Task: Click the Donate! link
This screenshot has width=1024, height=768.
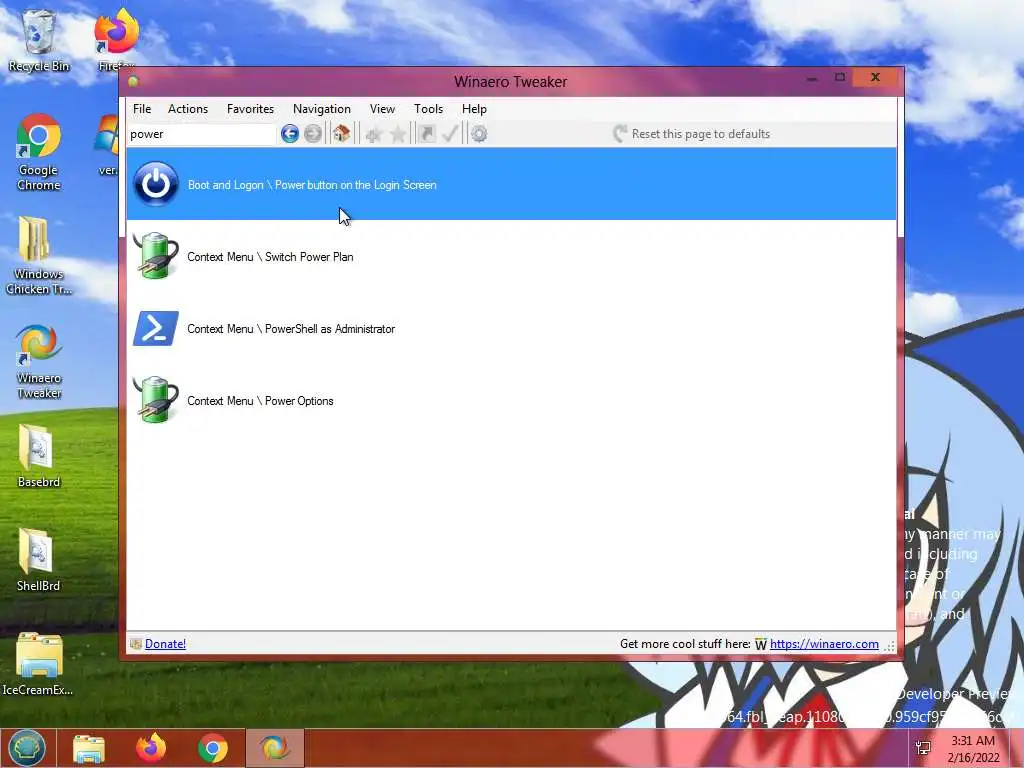Action: coord(165,644)
